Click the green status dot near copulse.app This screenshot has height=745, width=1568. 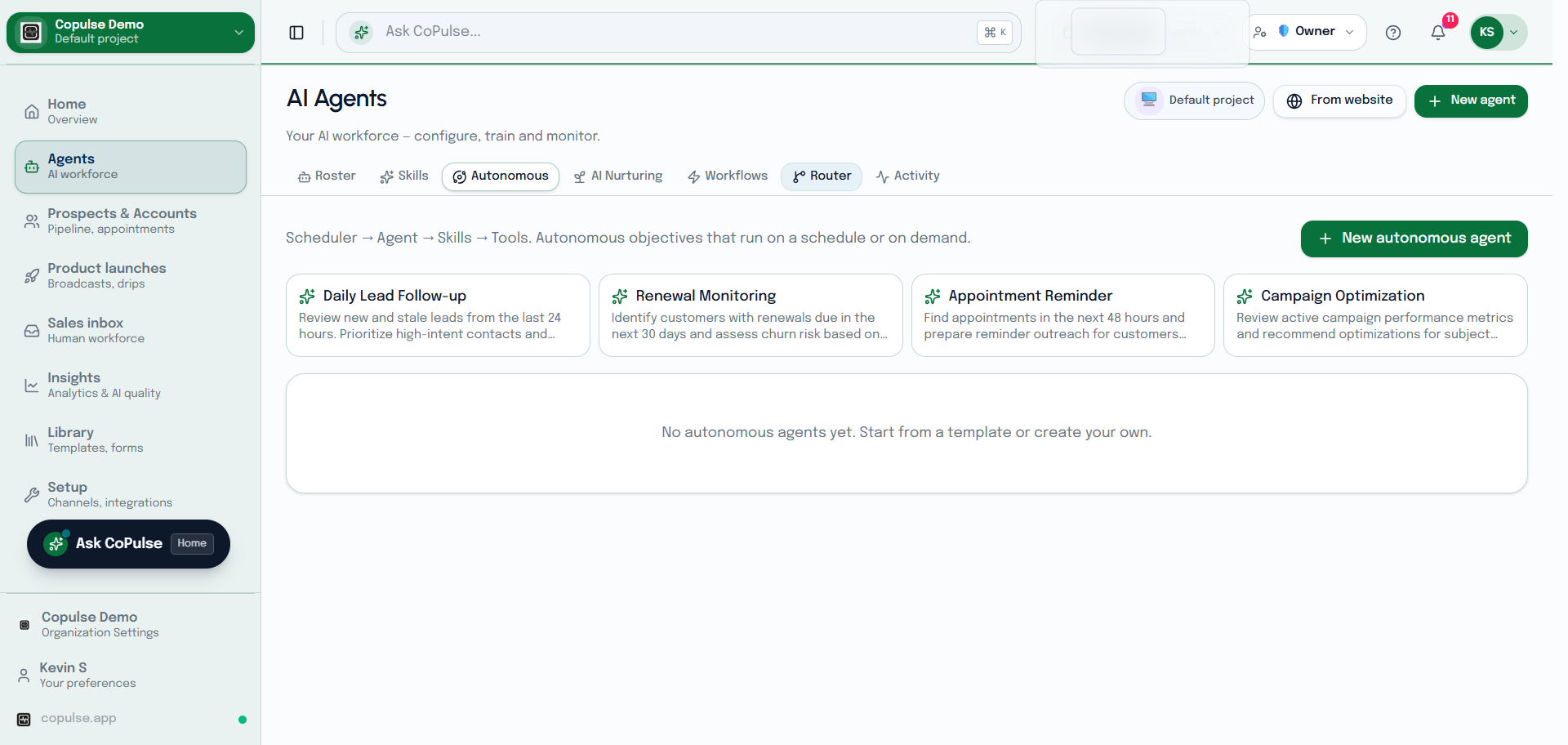pos(243,720)
